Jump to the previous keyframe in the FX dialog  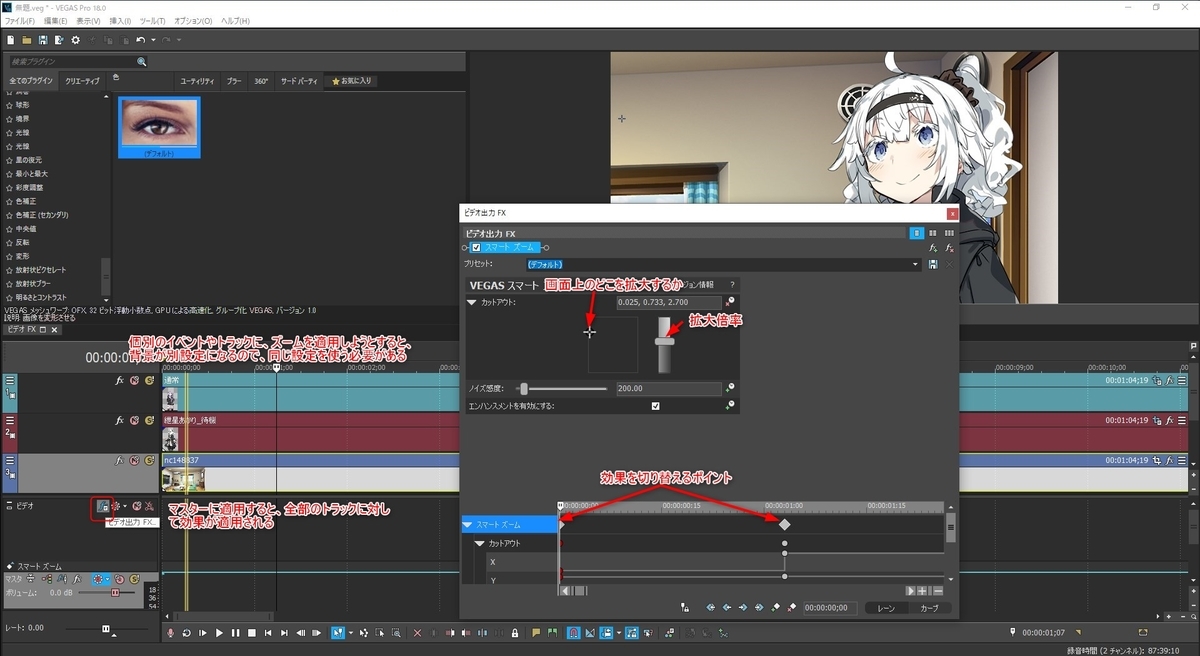tap(727, 607)
